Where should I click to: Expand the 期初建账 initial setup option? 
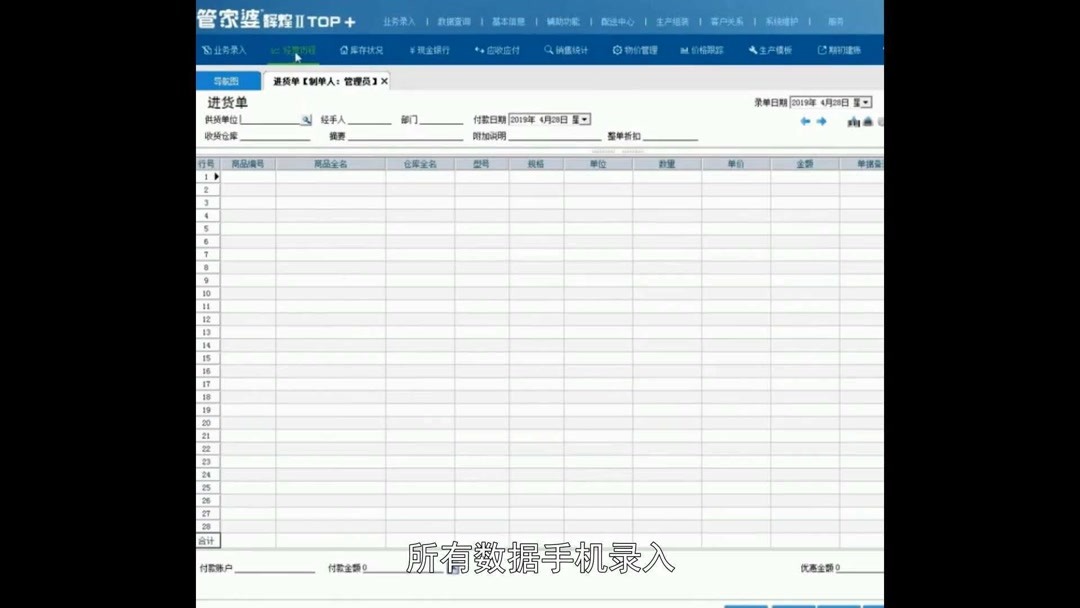(x=842, y=48)
